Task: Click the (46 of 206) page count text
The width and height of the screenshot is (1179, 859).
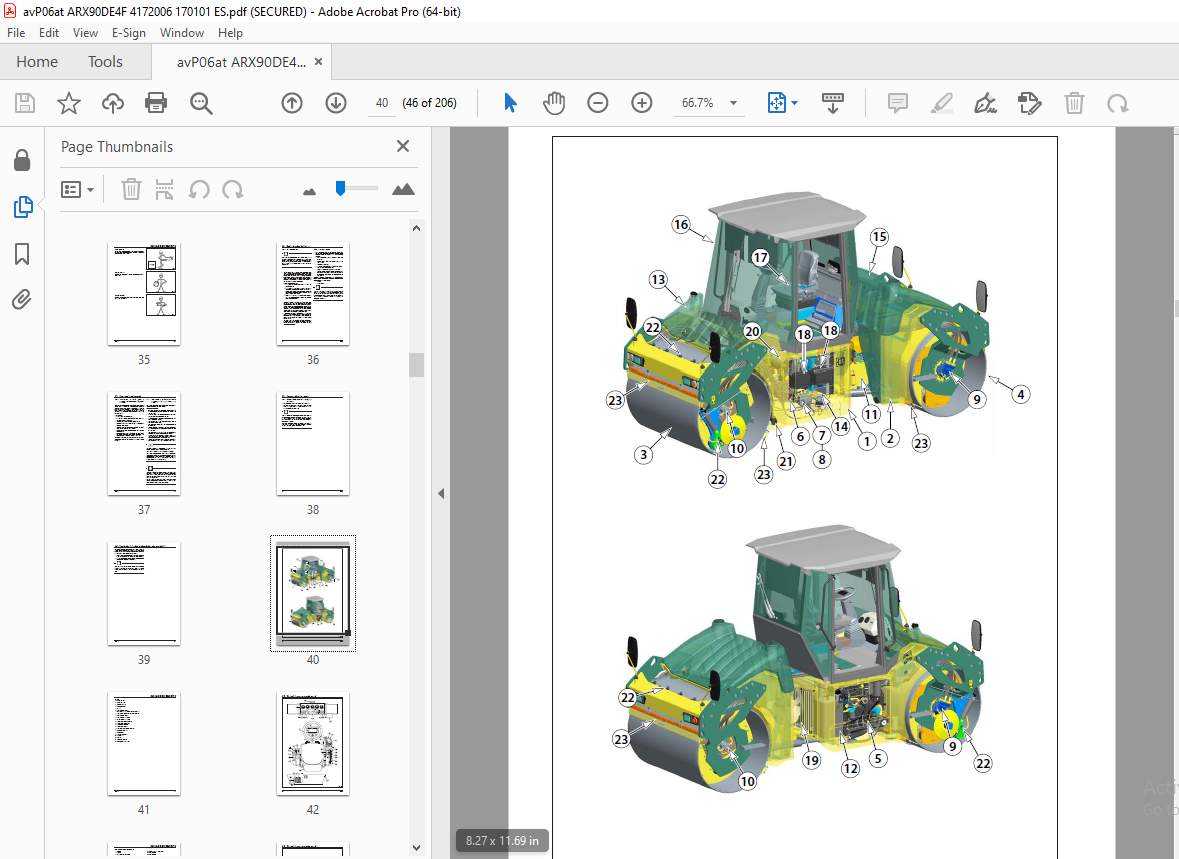Action: click(429, 103)
